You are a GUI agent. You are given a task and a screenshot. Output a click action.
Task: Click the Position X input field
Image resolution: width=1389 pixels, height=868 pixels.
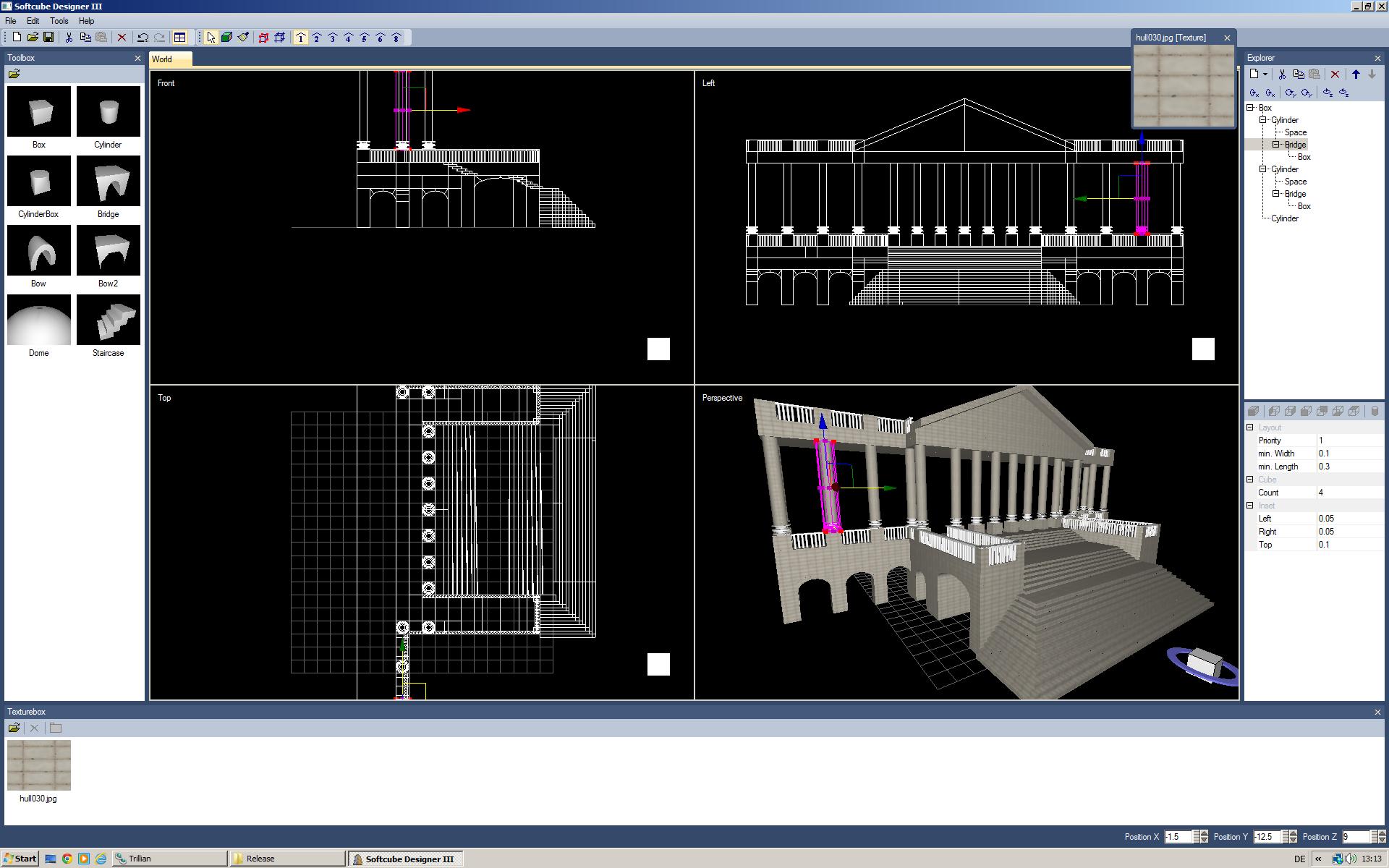[x=1177, y=837]
